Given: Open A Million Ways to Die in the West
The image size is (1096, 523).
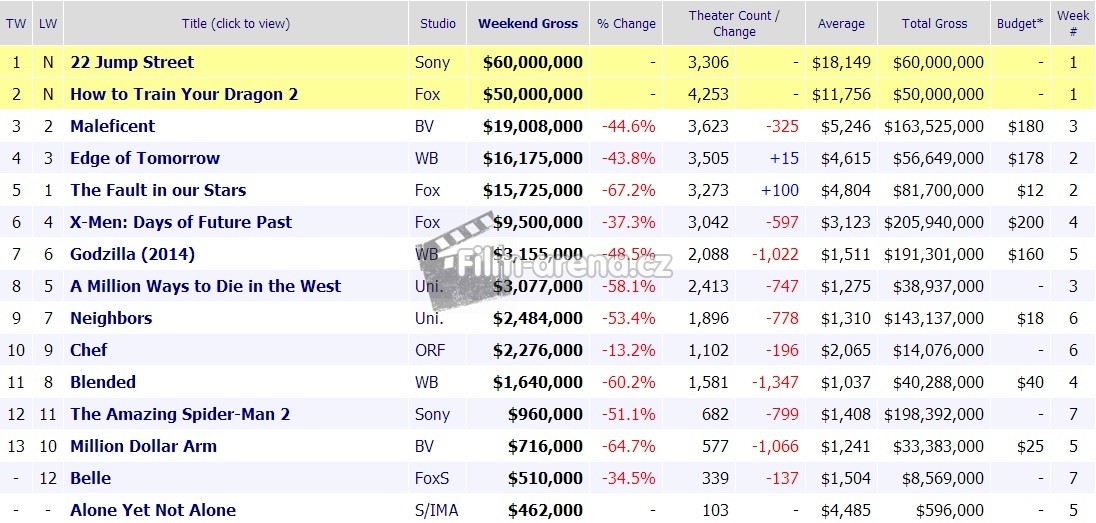Looking at the screenshot, I should (205, 286).
